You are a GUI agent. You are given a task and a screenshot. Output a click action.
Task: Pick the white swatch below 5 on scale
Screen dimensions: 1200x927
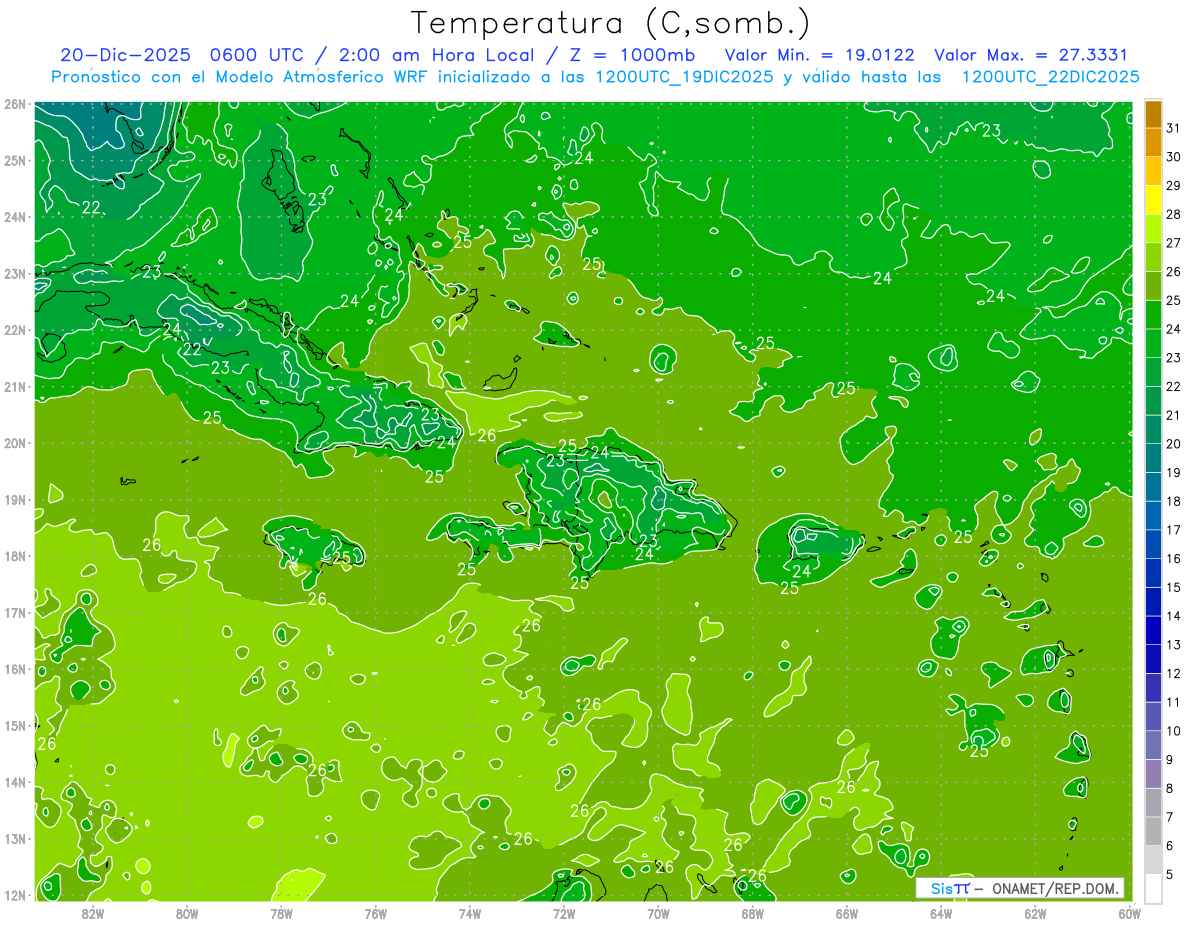tap(1153, 888)
